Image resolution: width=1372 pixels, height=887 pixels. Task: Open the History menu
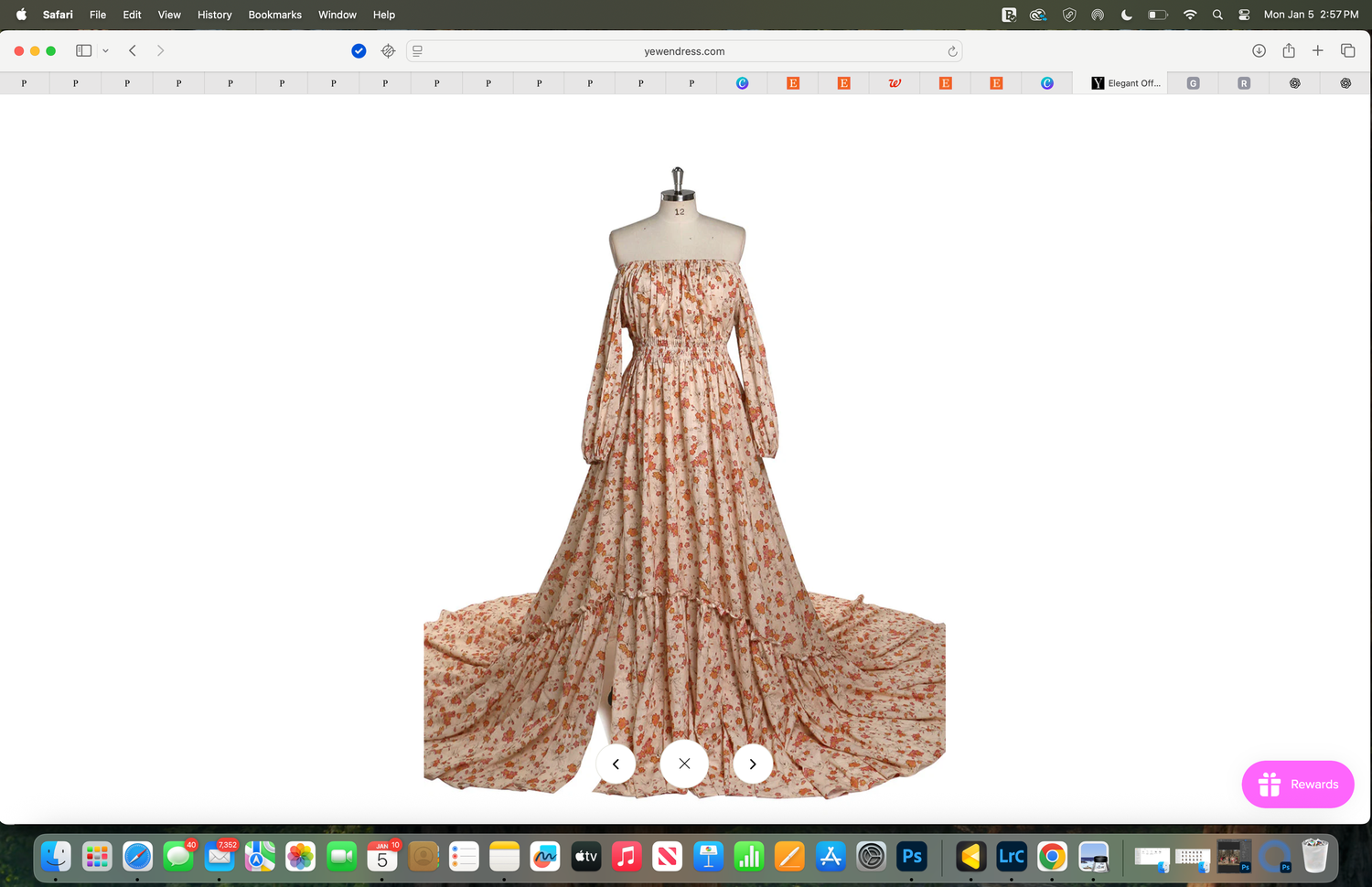215,15
